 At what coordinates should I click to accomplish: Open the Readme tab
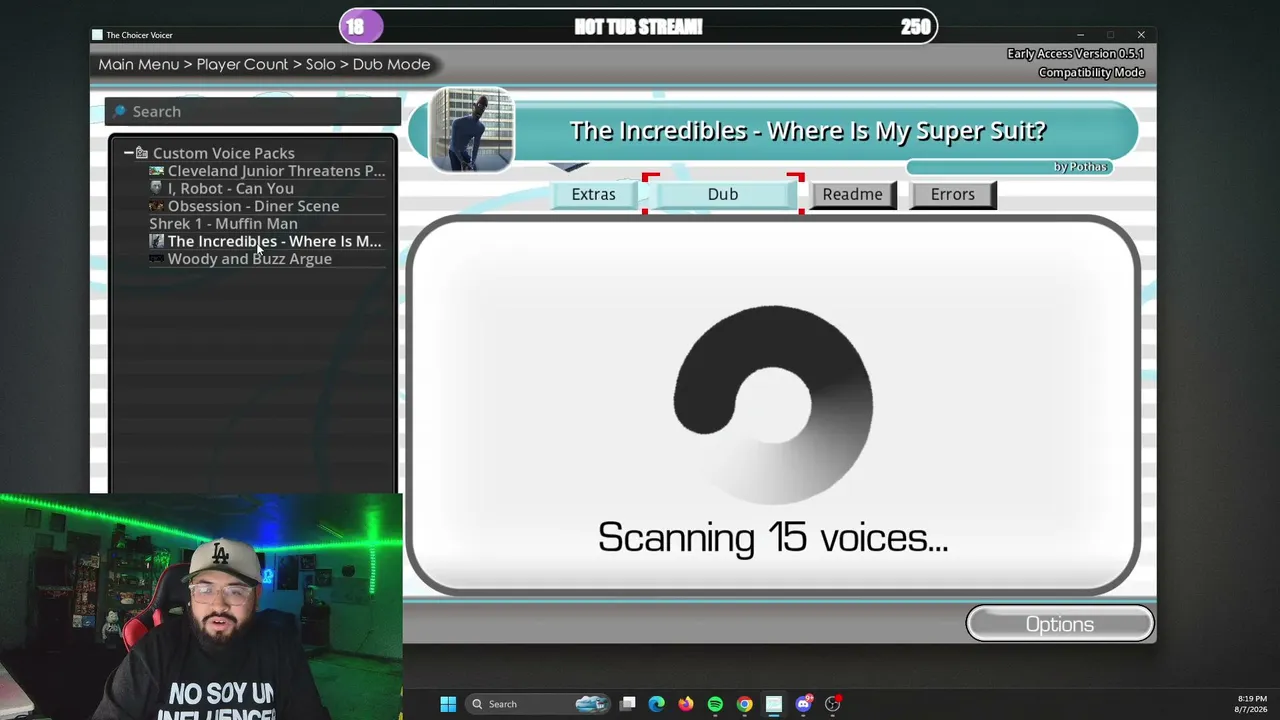[852, 194]
